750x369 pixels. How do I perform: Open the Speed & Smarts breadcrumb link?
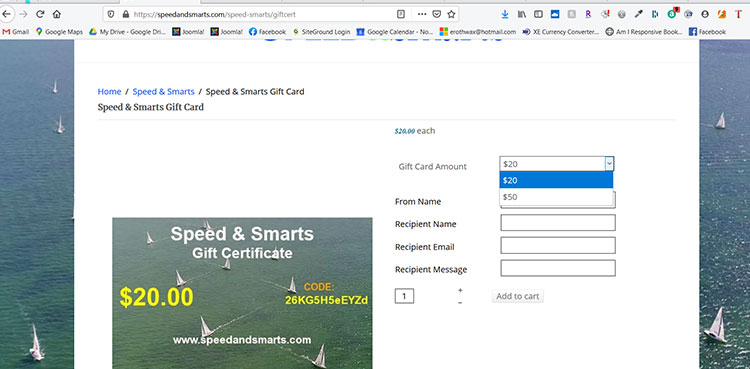click(x=164, y=91)
